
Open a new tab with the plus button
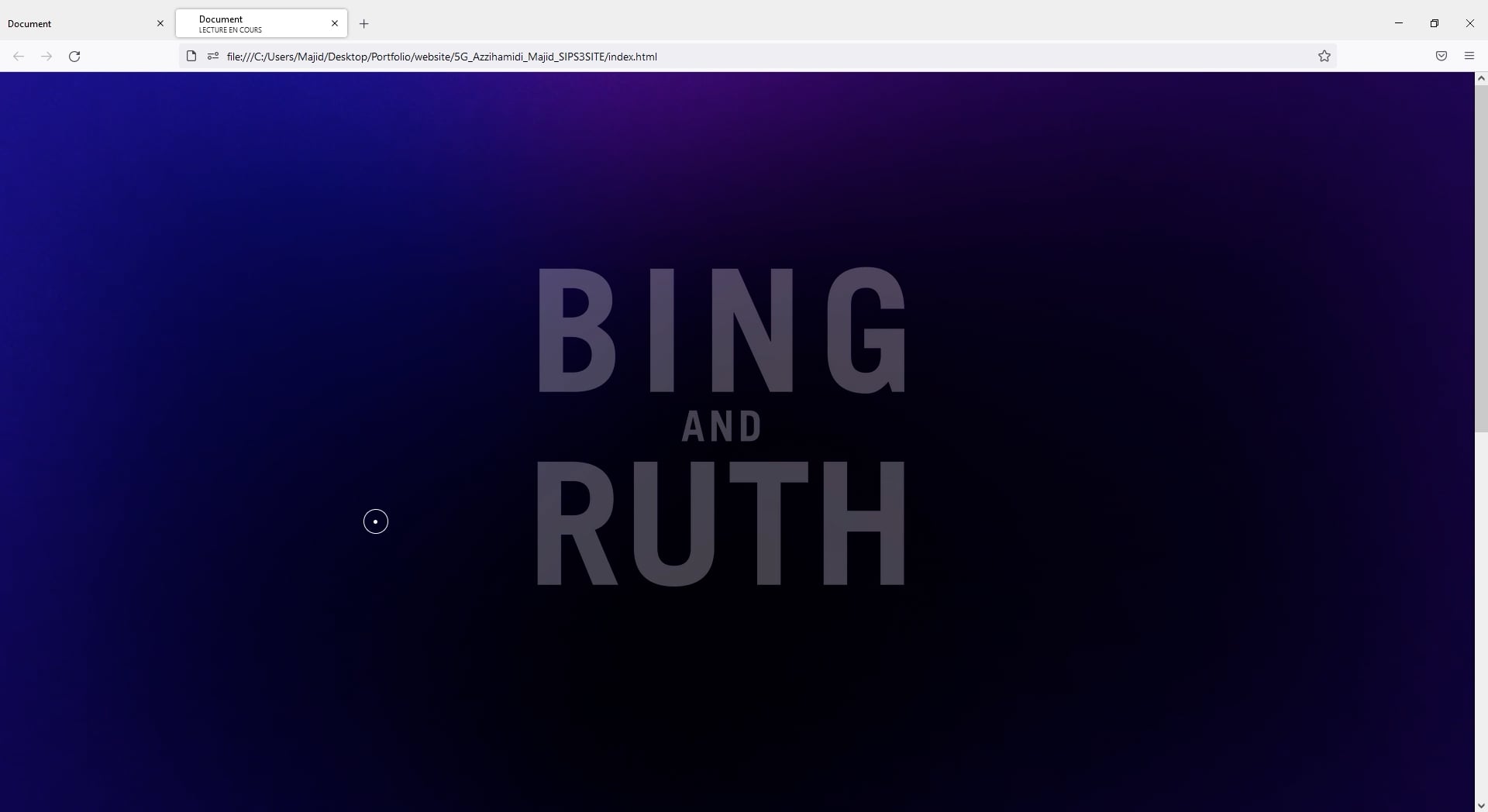[363, 23]
